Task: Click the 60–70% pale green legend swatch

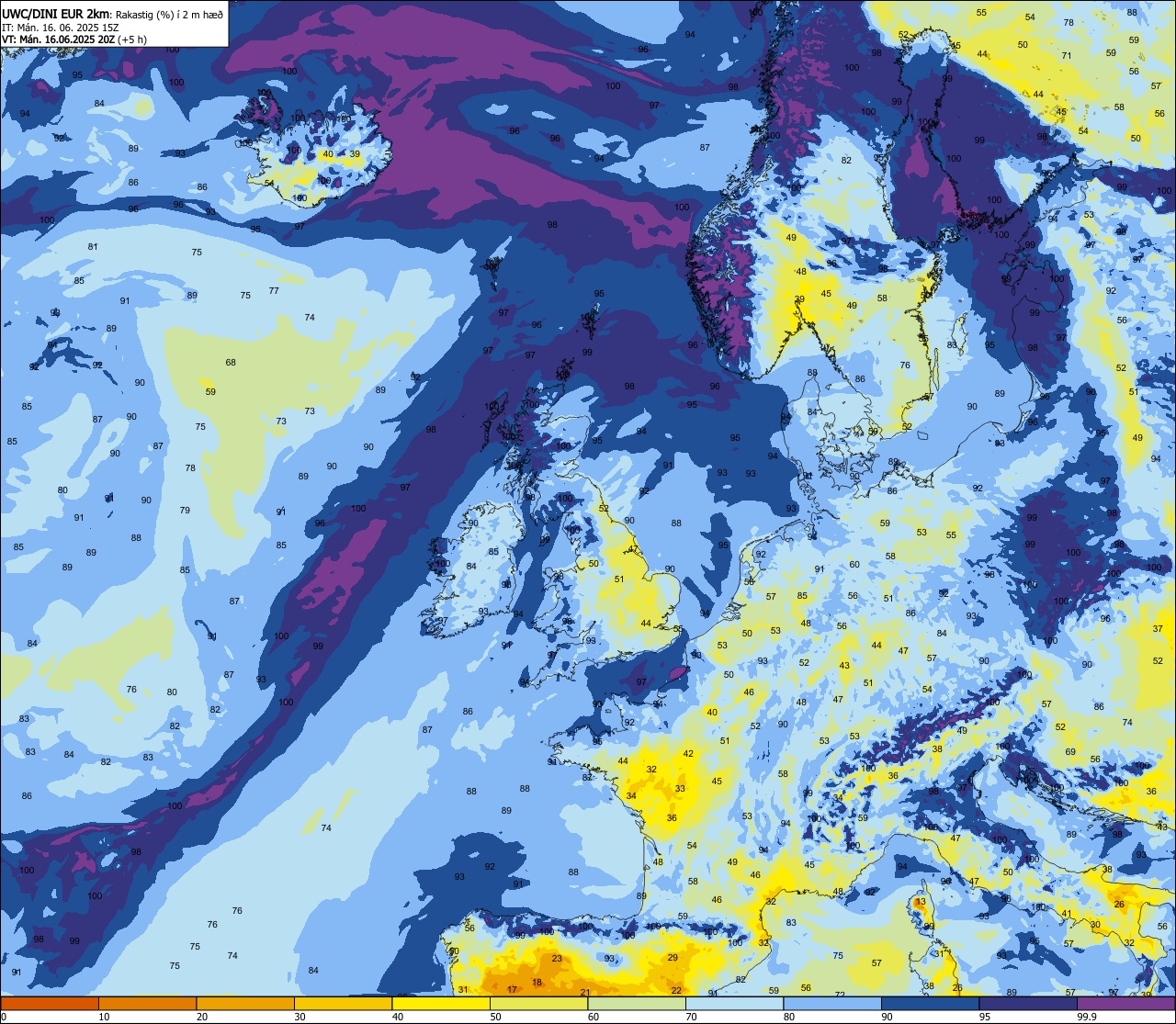Action: coord(637,1003)
